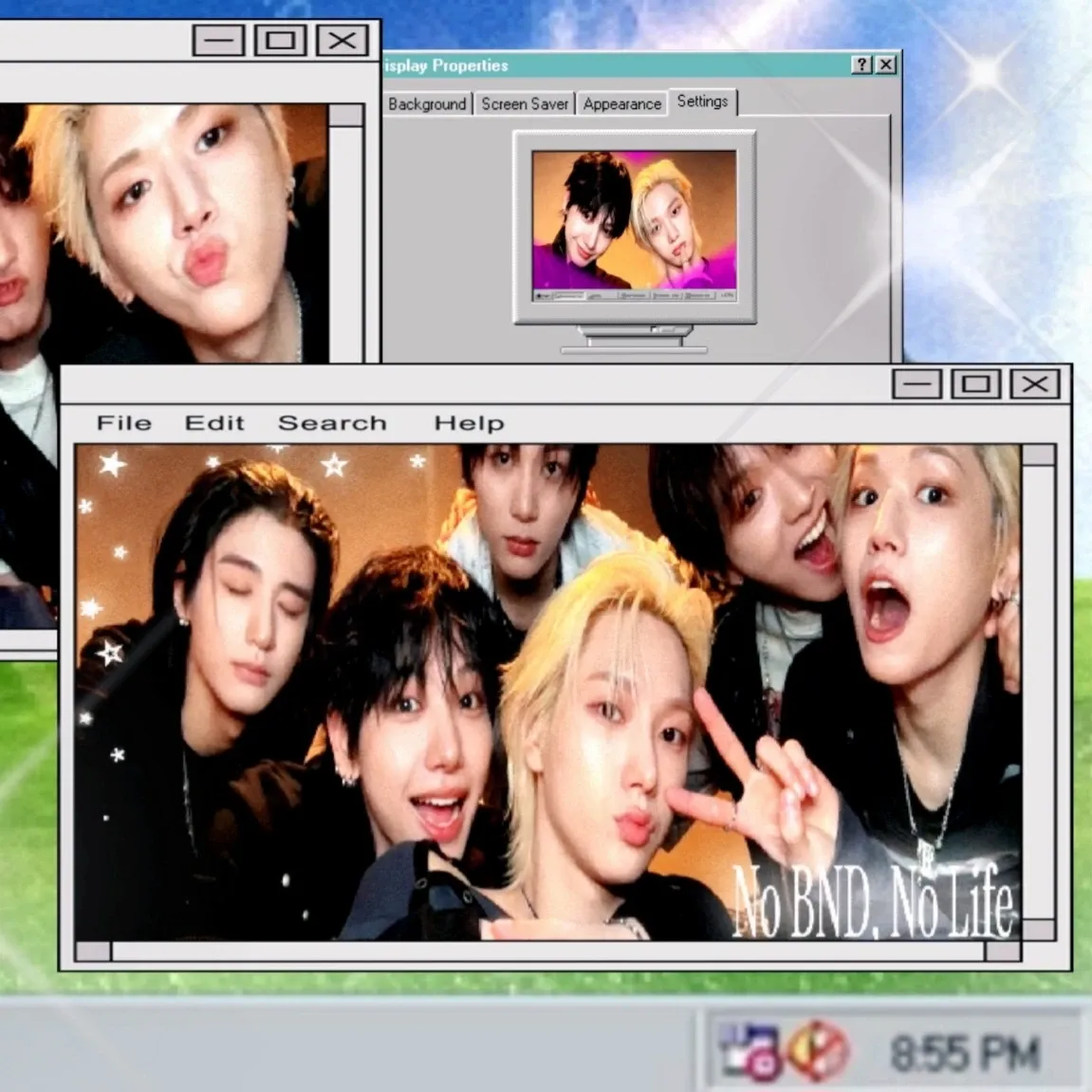Switch to the Background tab
This screenshot has height=1092, width=1092.
pos(427,103)
